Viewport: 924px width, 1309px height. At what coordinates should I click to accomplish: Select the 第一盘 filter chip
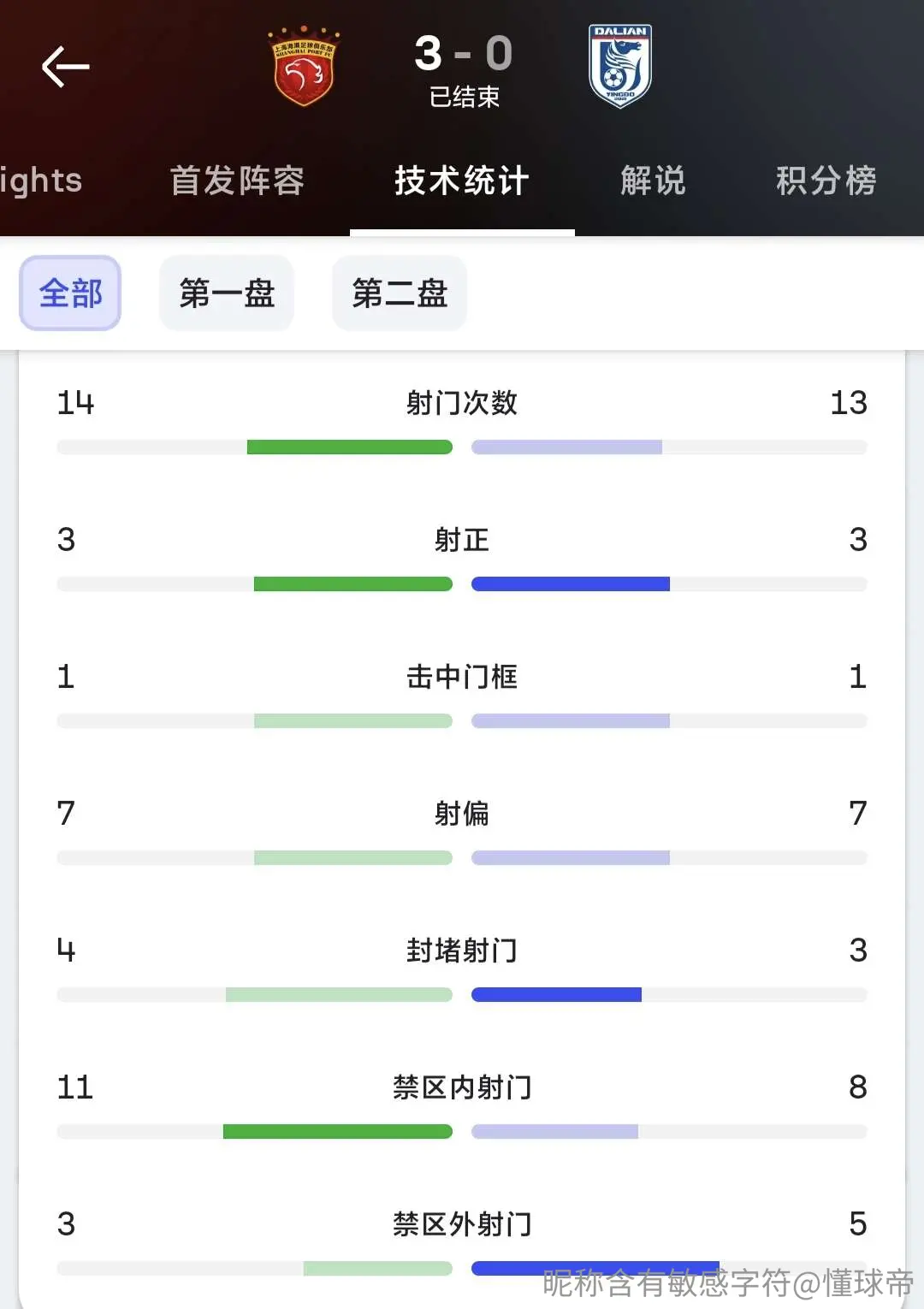[x=227, y=293]
